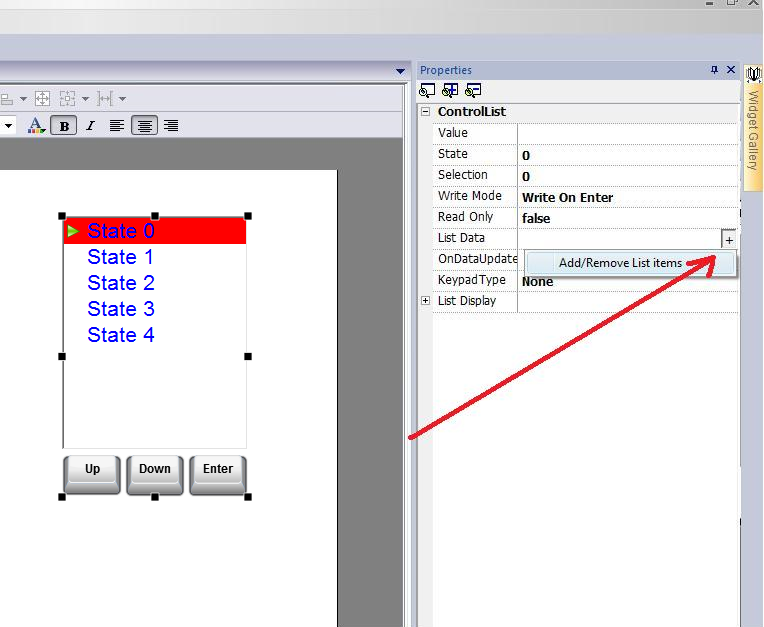764x627 pixels.
Task: Select State 3 in the control list
Action: (121, 309)
